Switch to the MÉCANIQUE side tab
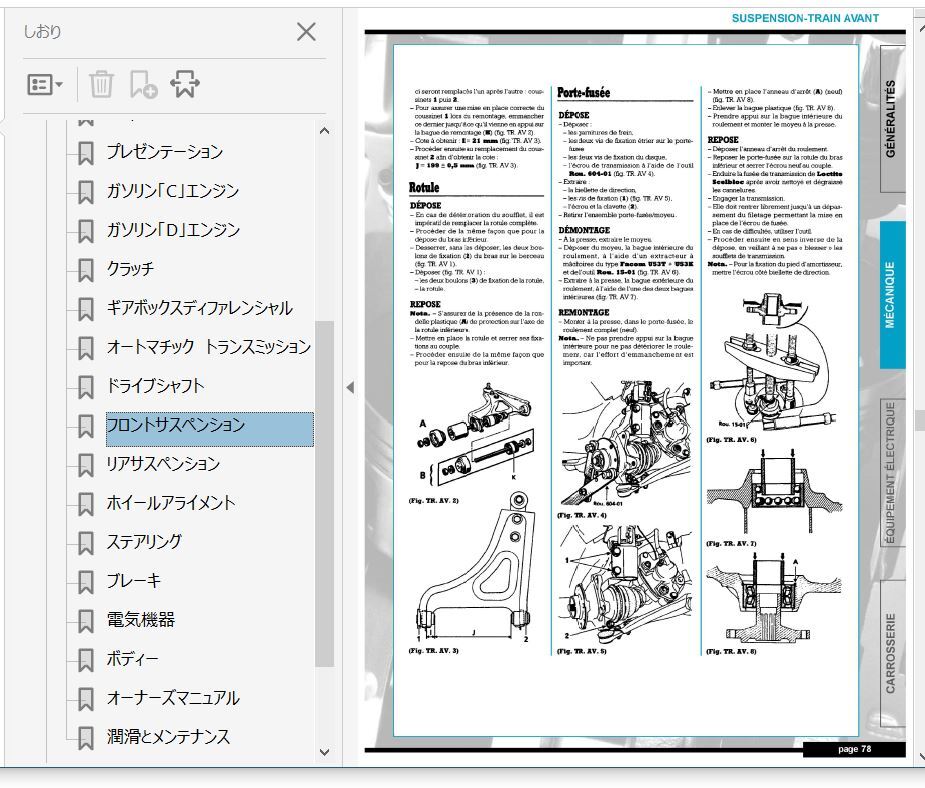 (891, 295)
